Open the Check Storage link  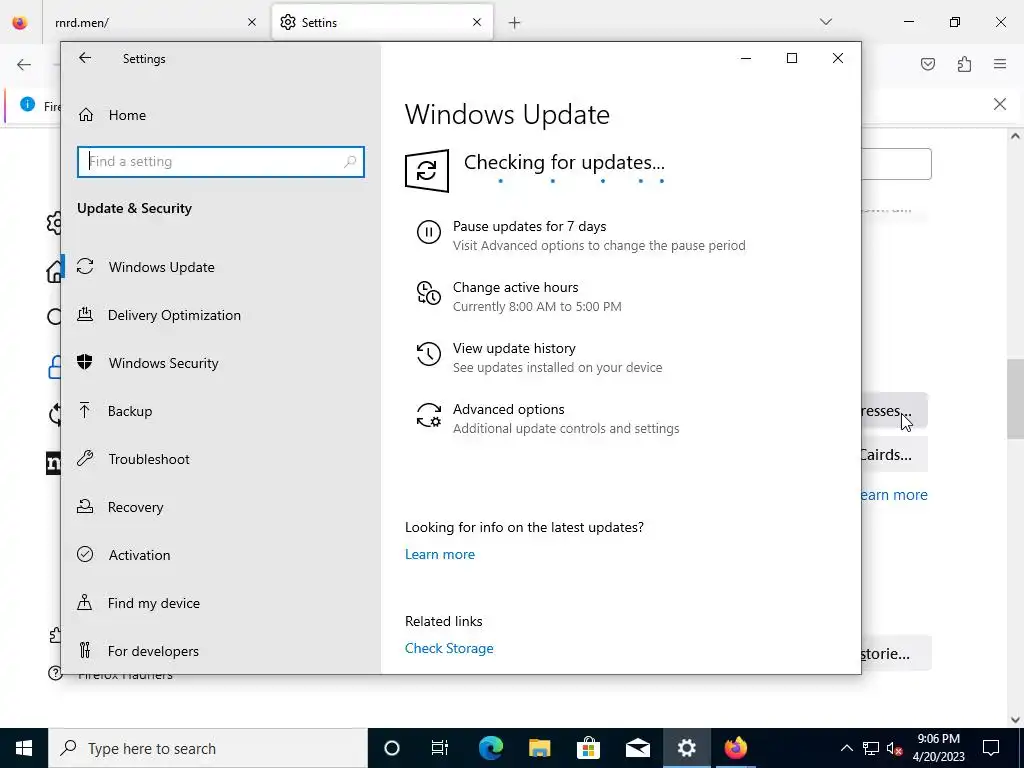[x=449, y=648]
